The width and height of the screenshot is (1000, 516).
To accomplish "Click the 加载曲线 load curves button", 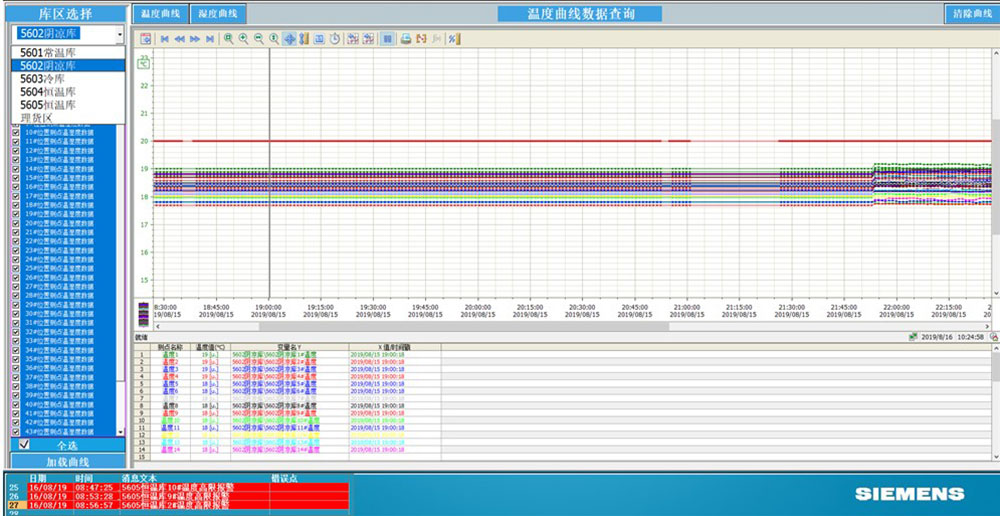I will pyautogui.click(x=68, y=461).
